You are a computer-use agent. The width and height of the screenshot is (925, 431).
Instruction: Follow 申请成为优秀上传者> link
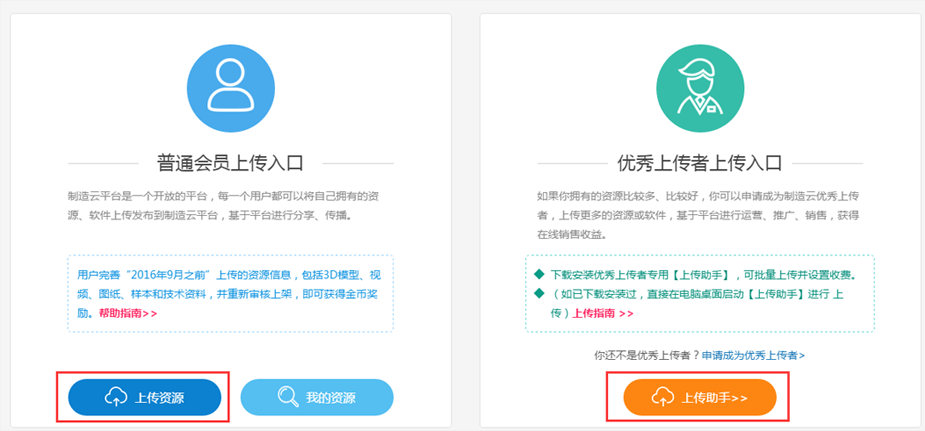pyautogui.click(x=753, y=355)
